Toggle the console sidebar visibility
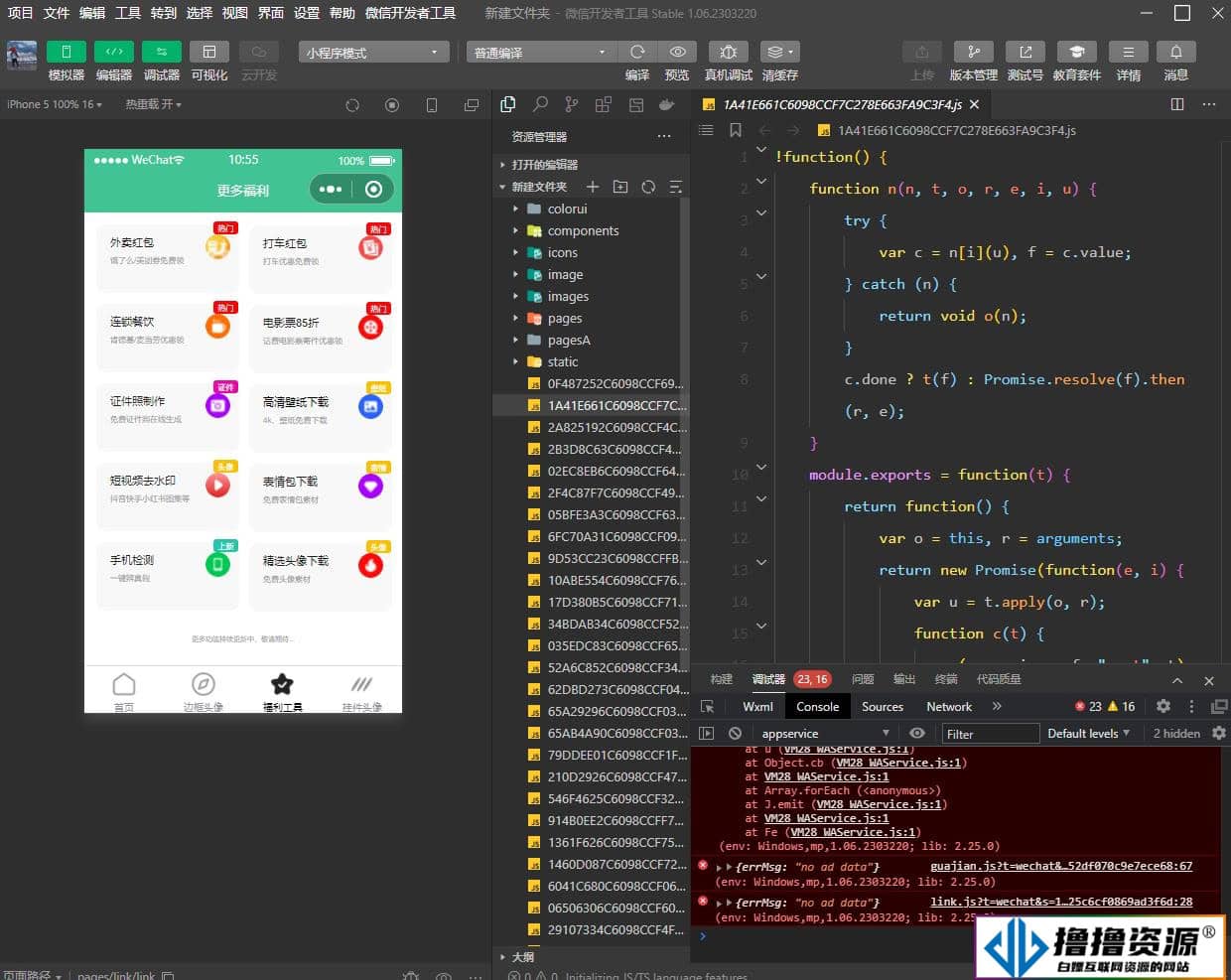 coord(707,734)
